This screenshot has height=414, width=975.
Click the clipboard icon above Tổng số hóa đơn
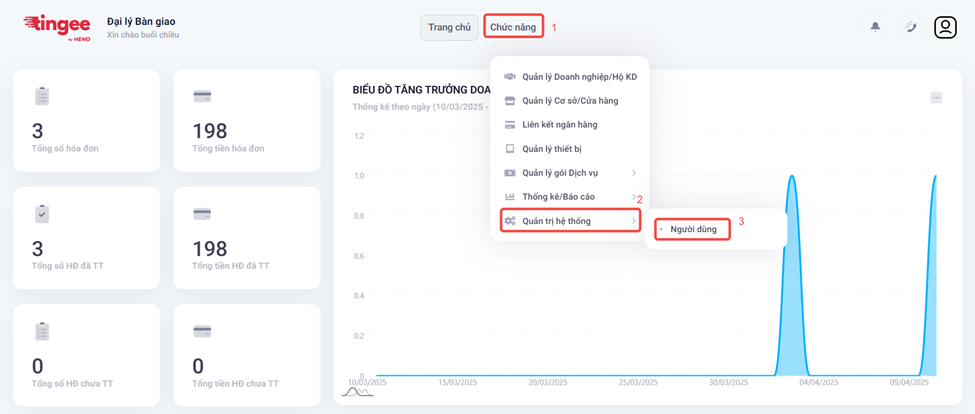(41, 96)
